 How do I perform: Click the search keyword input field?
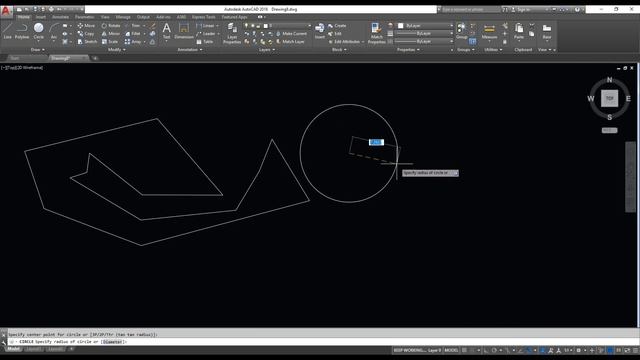pos(470,9)
